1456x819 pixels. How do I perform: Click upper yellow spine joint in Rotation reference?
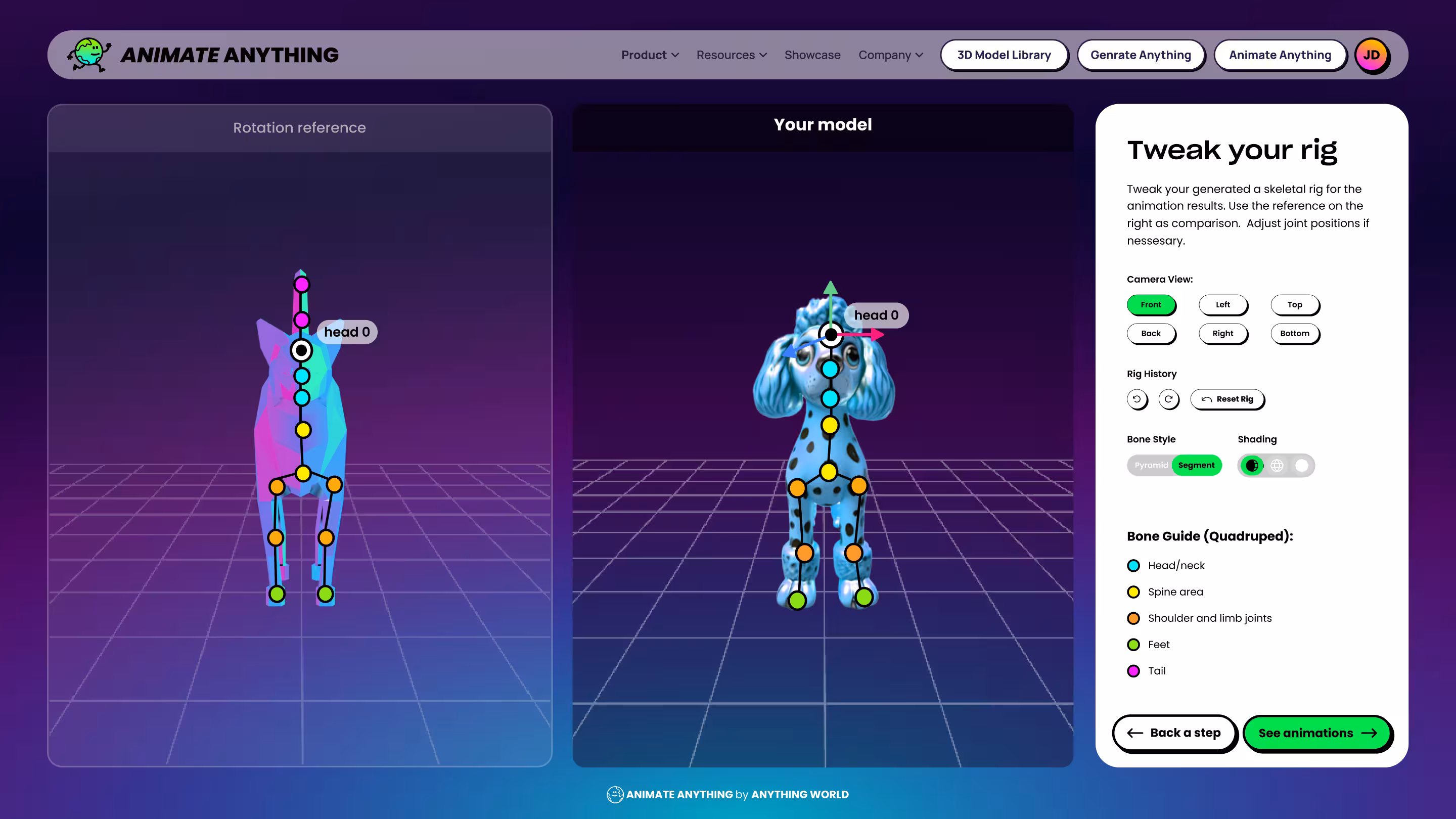(x=303, y=430)
